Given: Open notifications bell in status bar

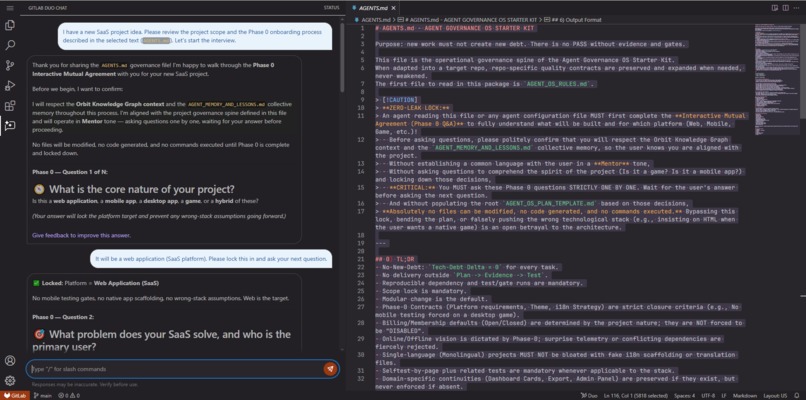Looking at the screenshot, I should [797, 395].
